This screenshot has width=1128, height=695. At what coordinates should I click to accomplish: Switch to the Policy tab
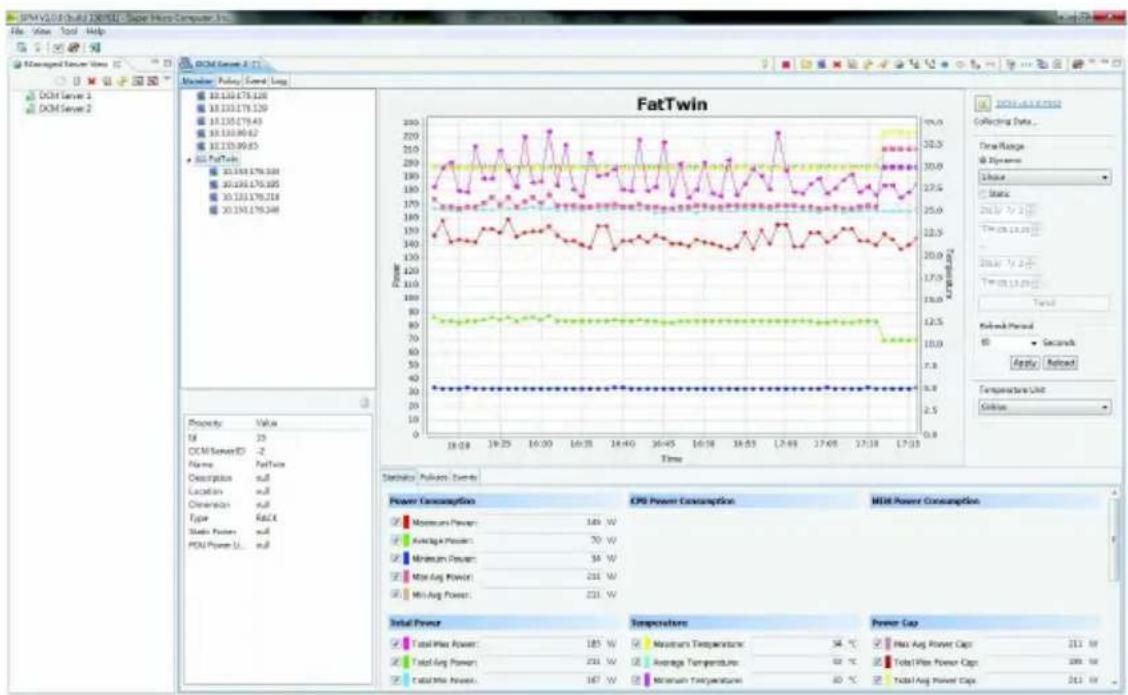click(229, 81)
